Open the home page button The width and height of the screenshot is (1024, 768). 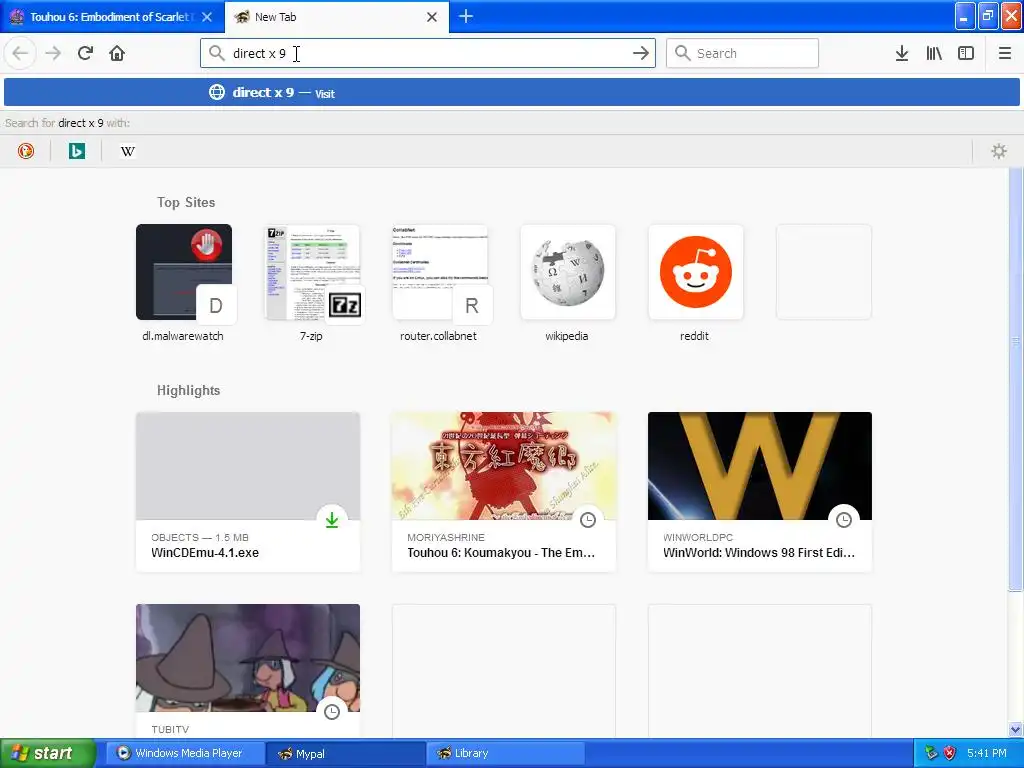pyautogui.click(x=117, y=53)
